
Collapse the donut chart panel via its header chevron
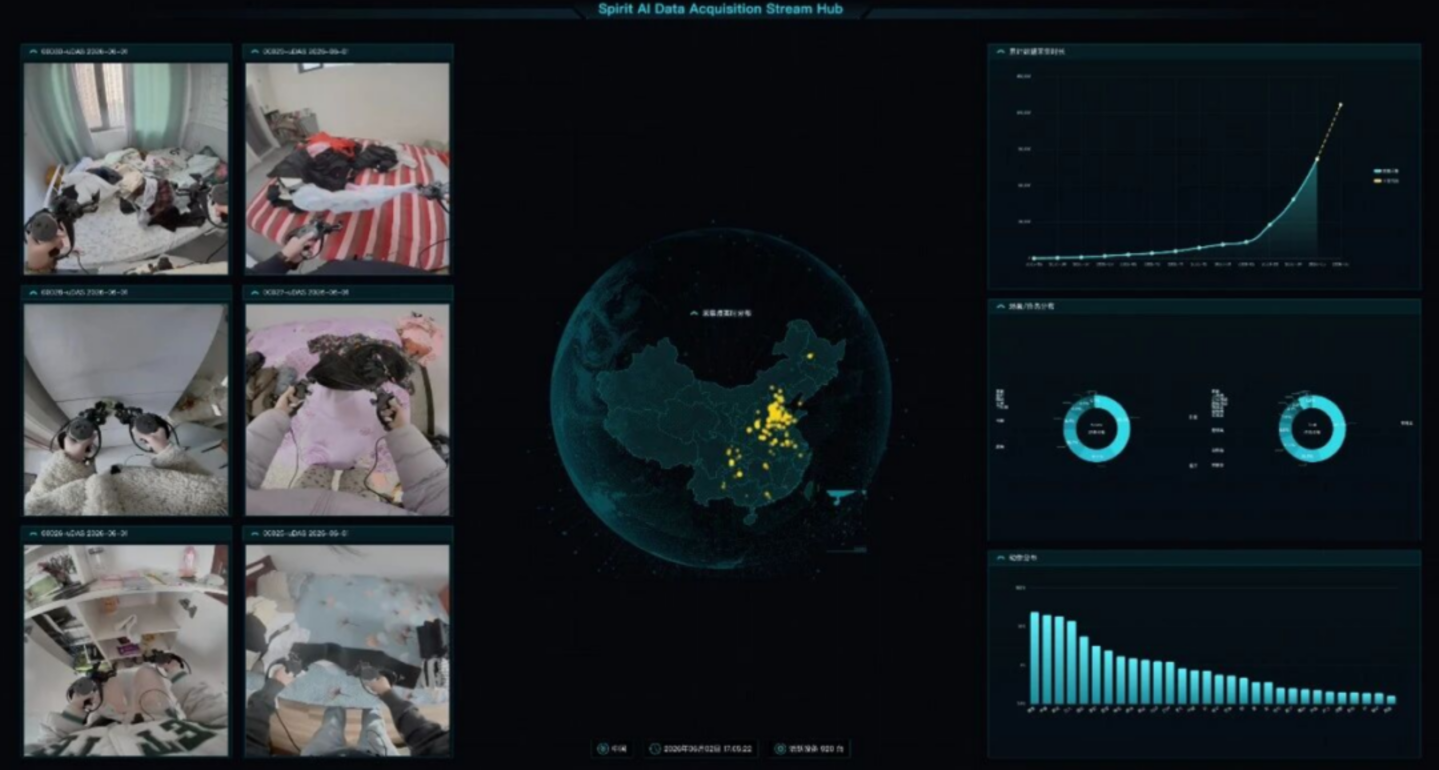click(x=999, y=307)
